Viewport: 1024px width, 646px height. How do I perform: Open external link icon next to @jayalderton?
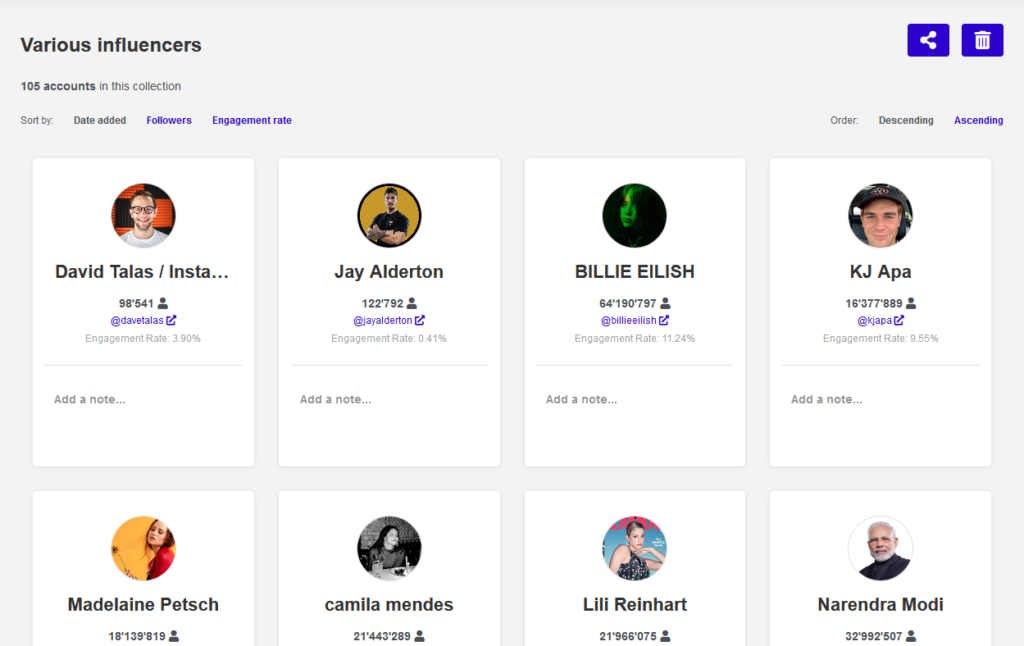tap(420, 320)
